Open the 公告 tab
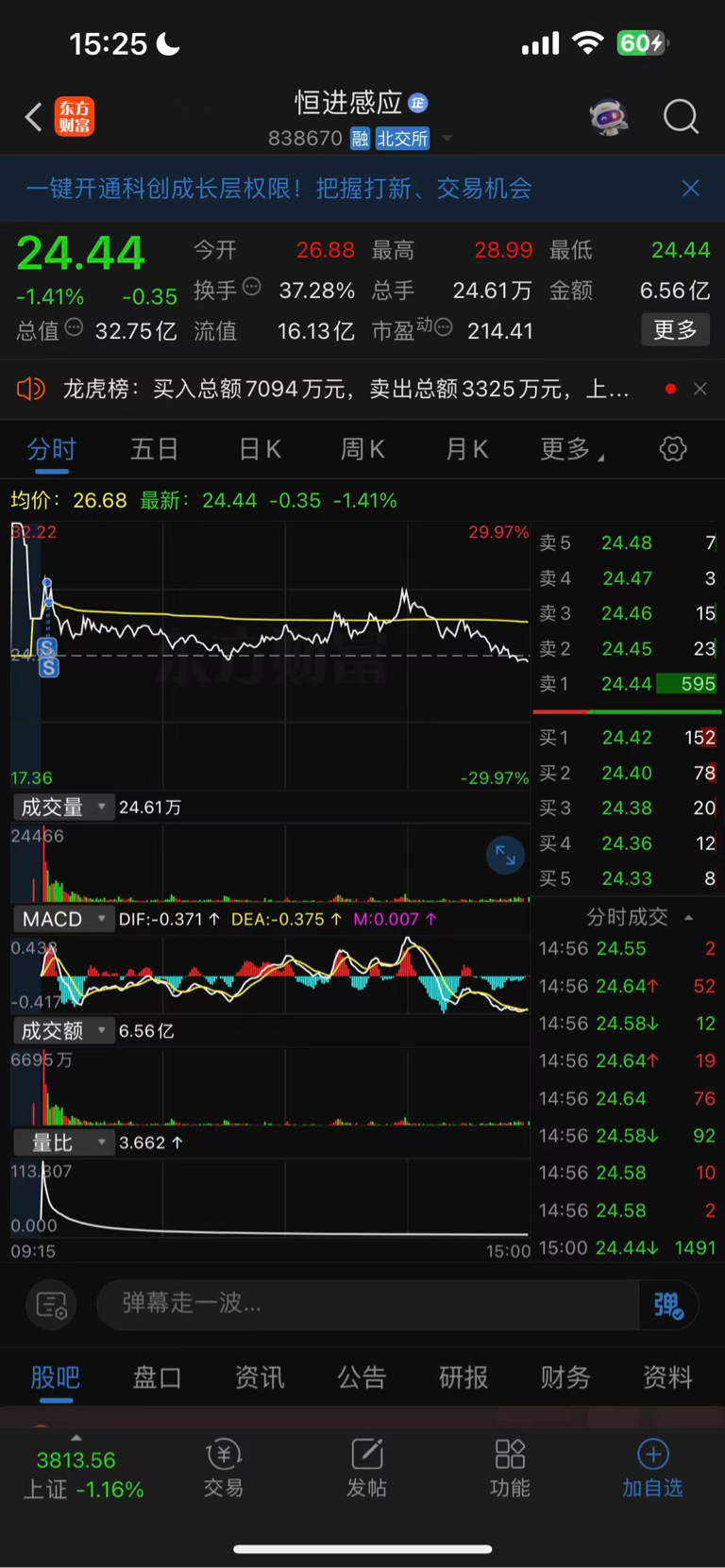725x1568 pixels. click(362, 1377)
